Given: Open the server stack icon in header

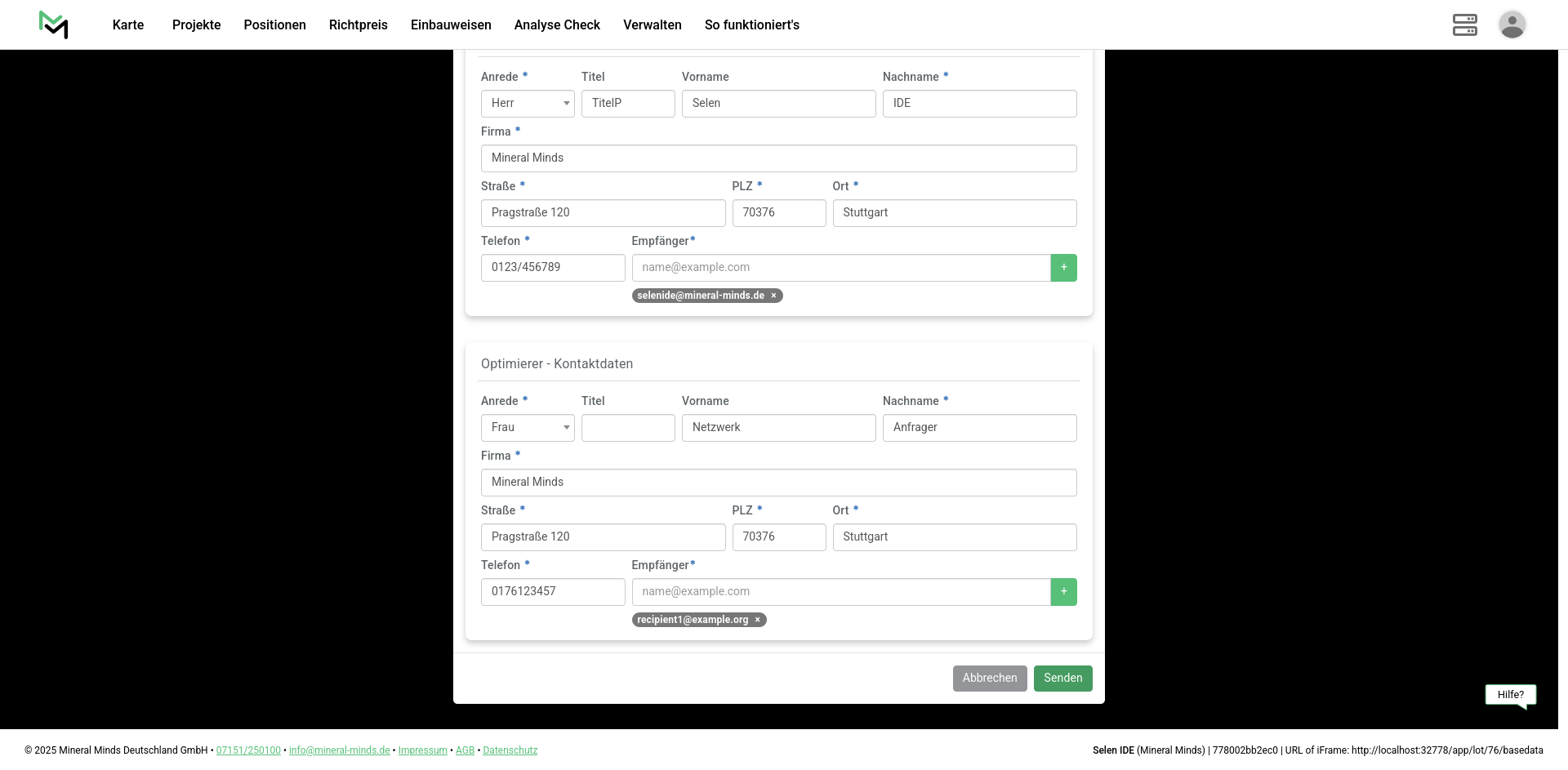Looking at the screenshot, I should click(1464, 25).
